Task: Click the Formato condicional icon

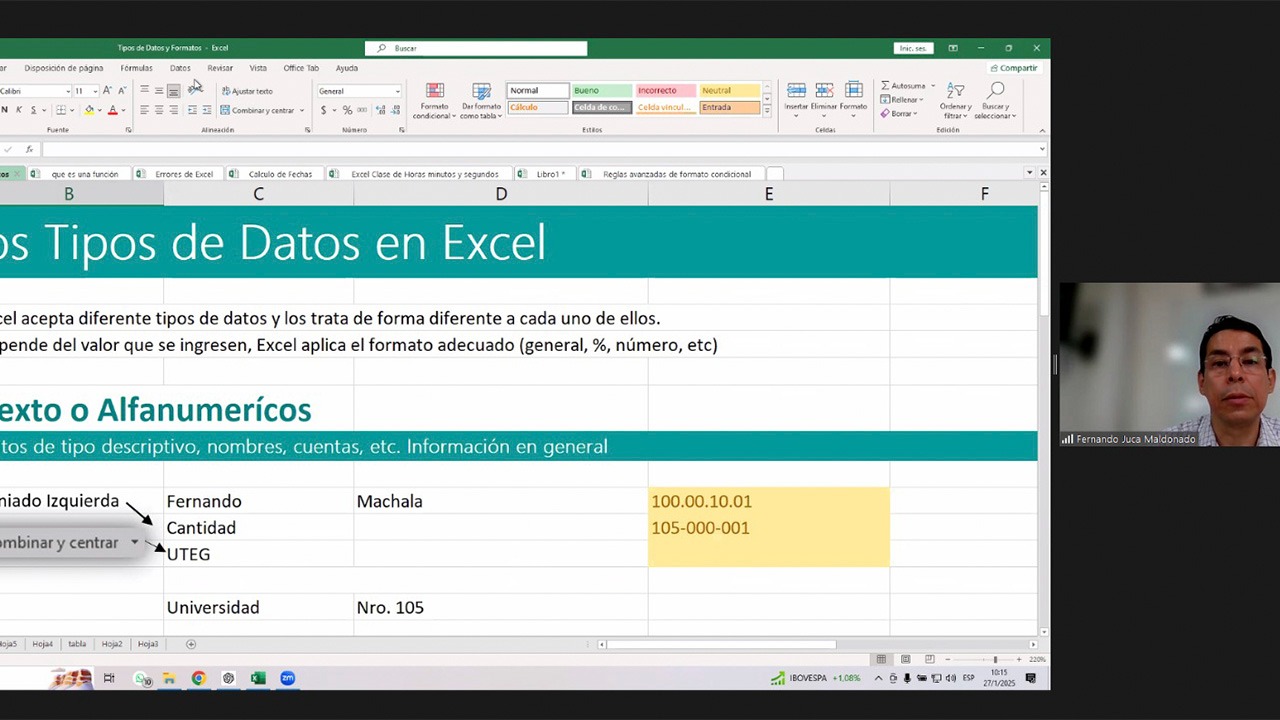Action: click(435, 91)
